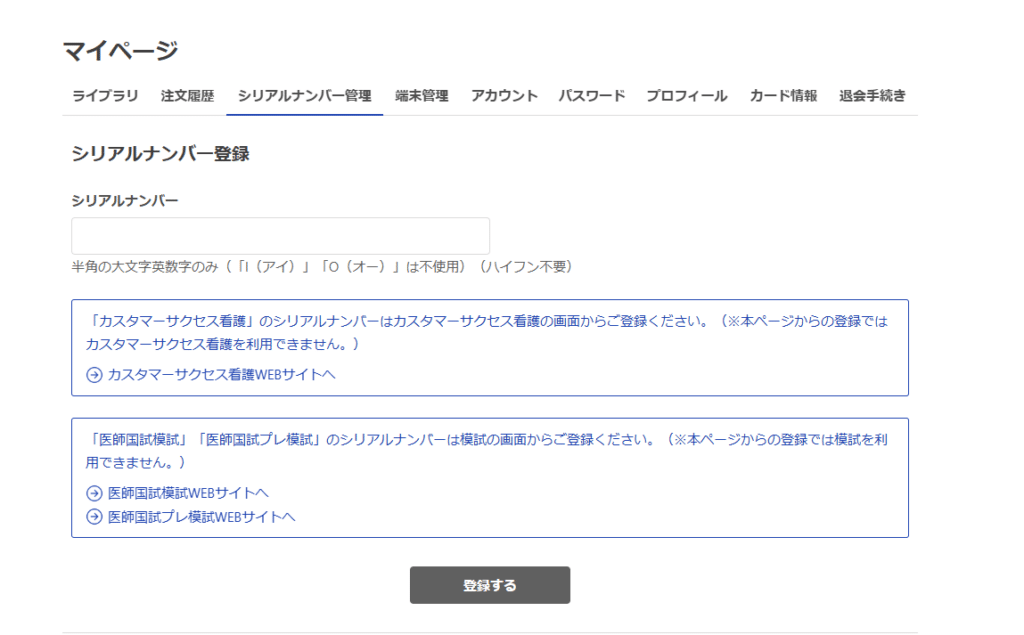Click the シリアルナンバー登録 section heading

pos(160,154)
